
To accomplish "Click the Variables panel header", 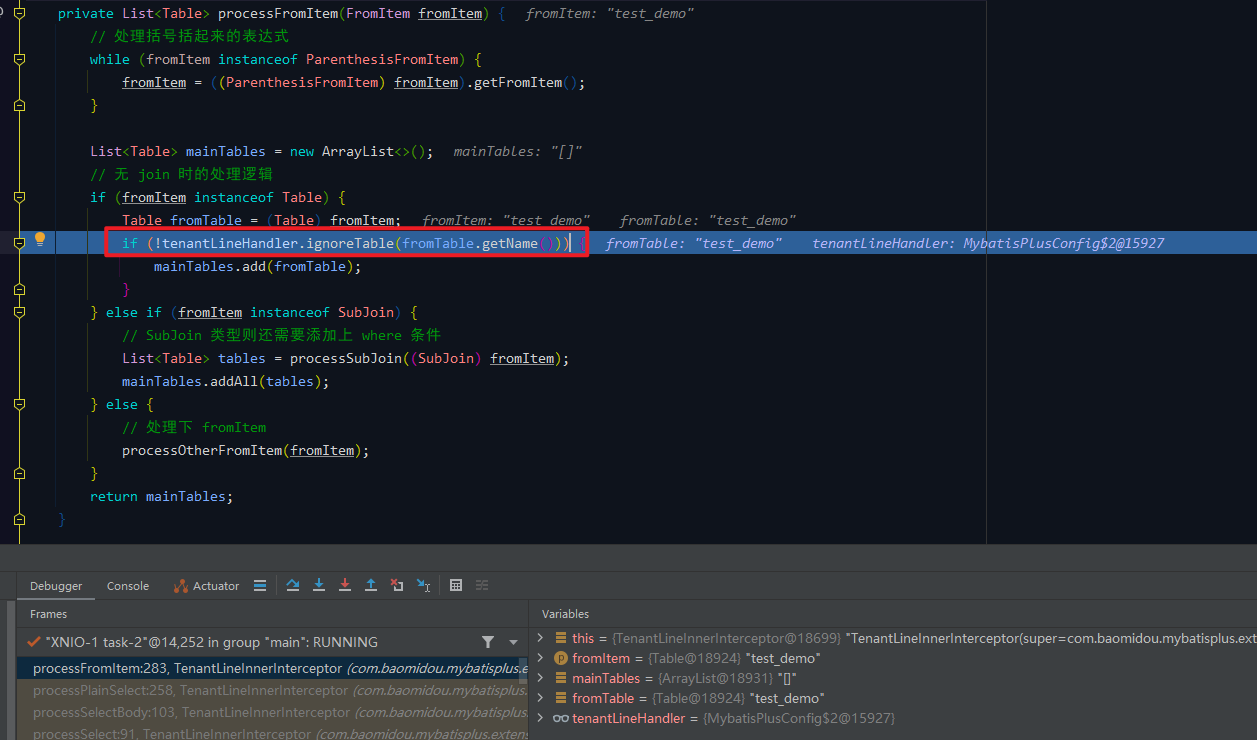I will pos(565,614).
